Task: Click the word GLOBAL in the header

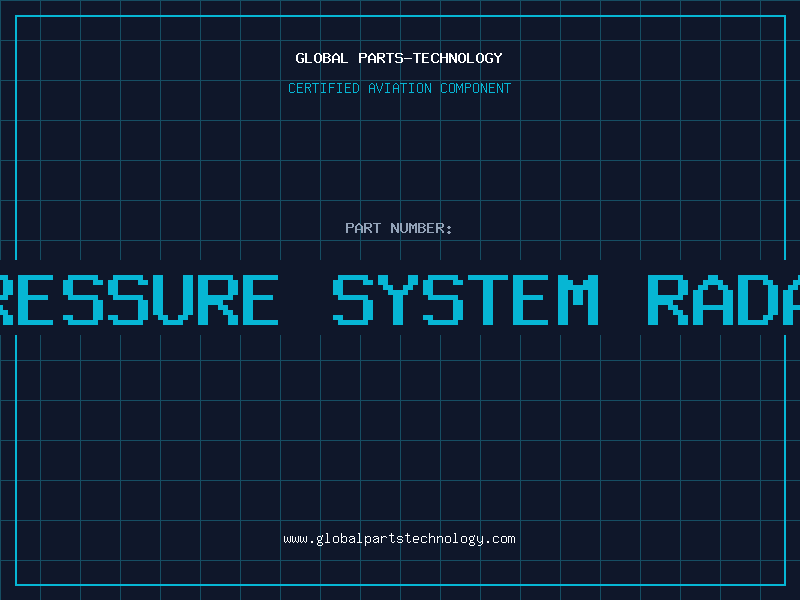Action: 322,58
